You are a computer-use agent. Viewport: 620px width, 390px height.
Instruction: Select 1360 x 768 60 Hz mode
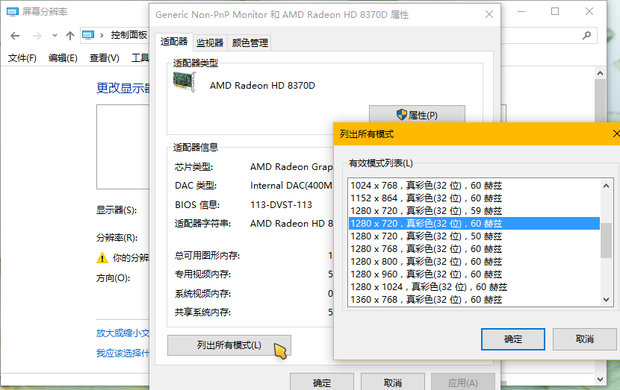[x=474, y=299]
